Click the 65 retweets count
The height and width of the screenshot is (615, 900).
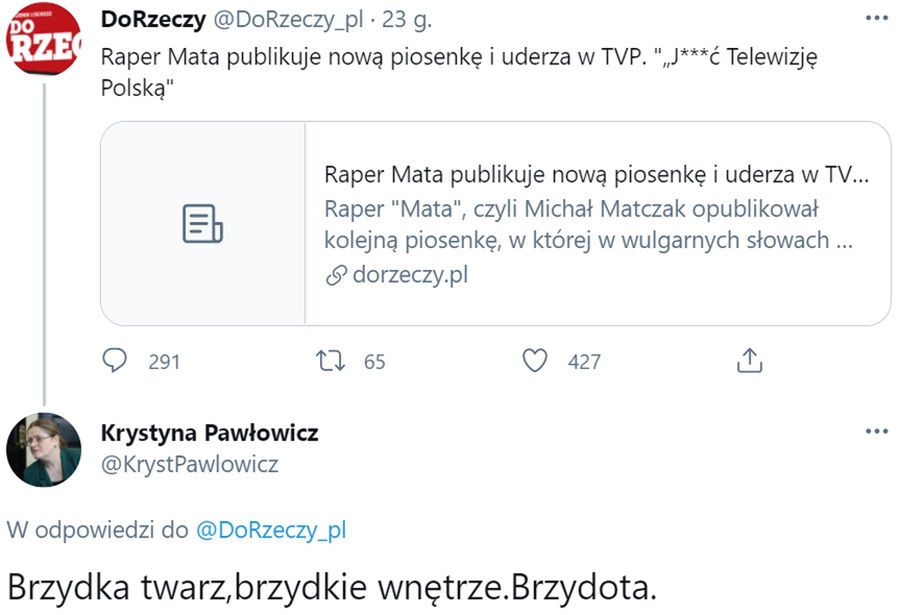coord(374,362)
